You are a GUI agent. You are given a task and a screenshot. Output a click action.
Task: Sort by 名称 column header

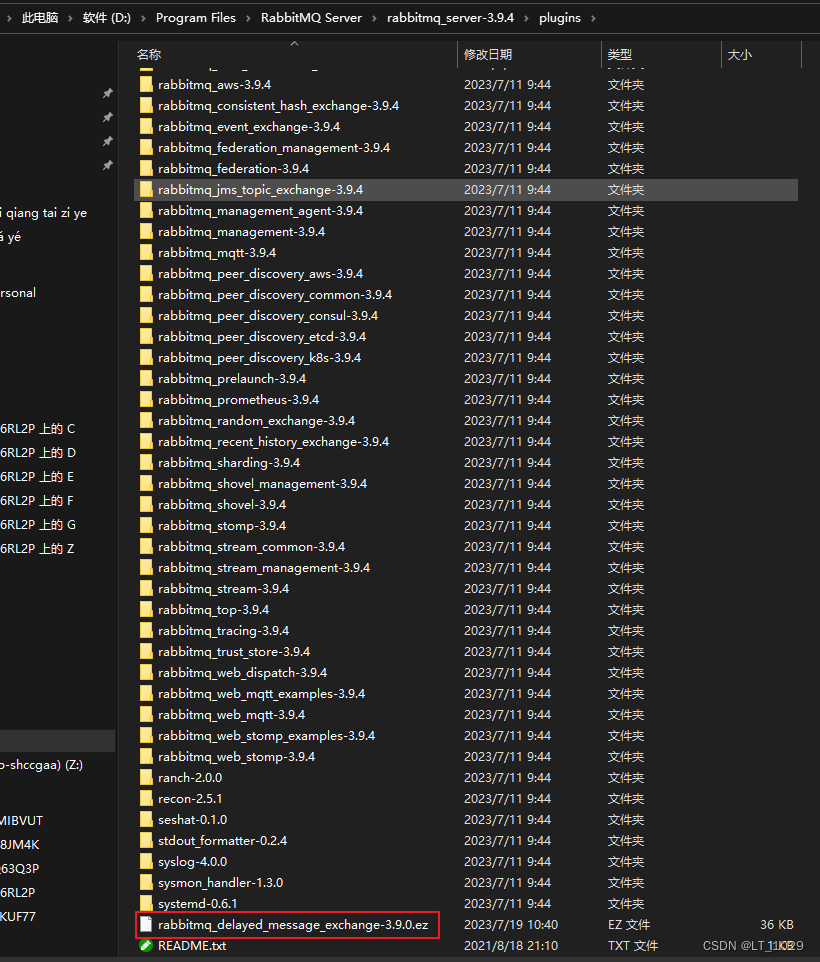149,55
